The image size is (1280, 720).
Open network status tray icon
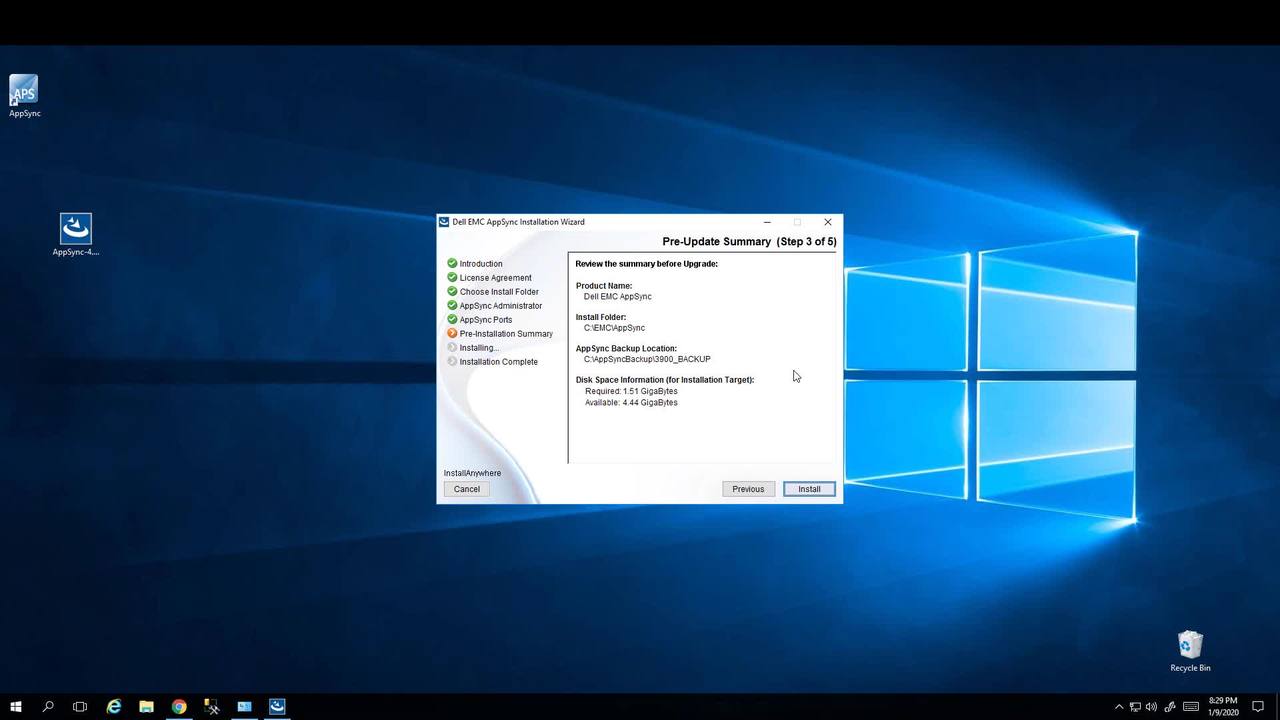pyautogui.click(x=1135, y=707)
